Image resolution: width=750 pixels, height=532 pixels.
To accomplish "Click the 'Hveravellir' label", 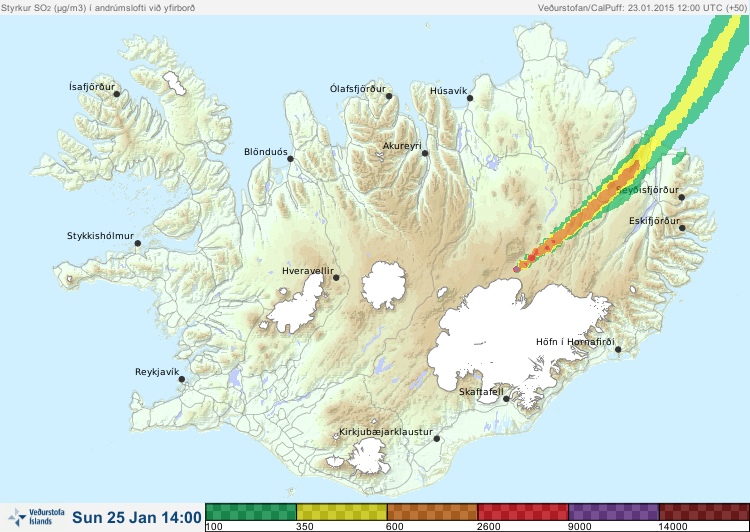I will click(308, 271).
